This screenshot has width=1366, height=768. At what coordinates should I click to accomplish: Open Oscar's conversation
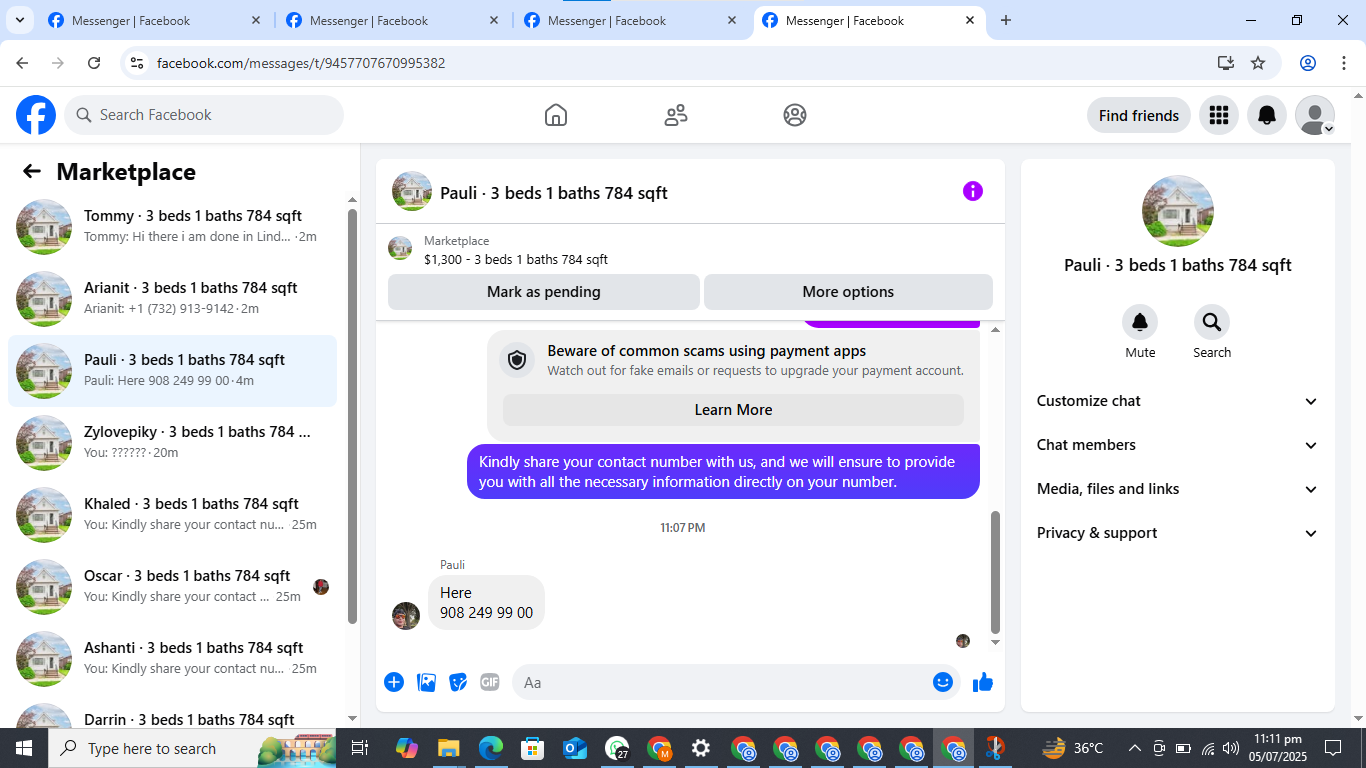click(x=173, y=586)
